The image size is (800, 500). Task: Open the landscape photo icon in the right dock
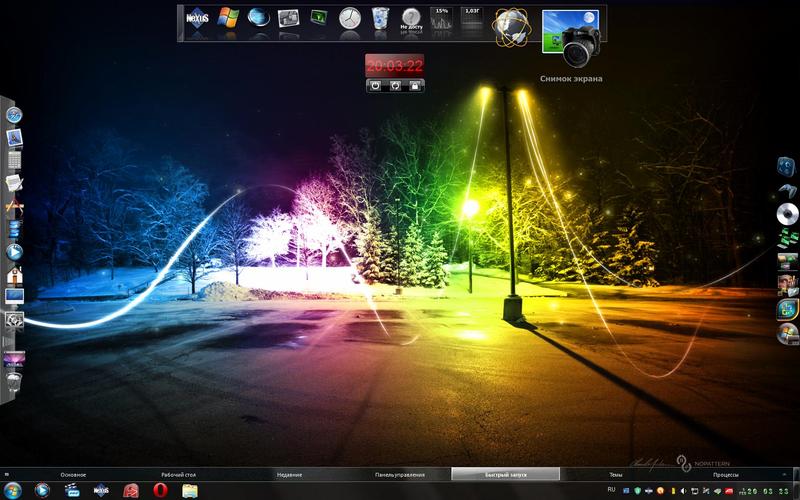coord(787,261)
